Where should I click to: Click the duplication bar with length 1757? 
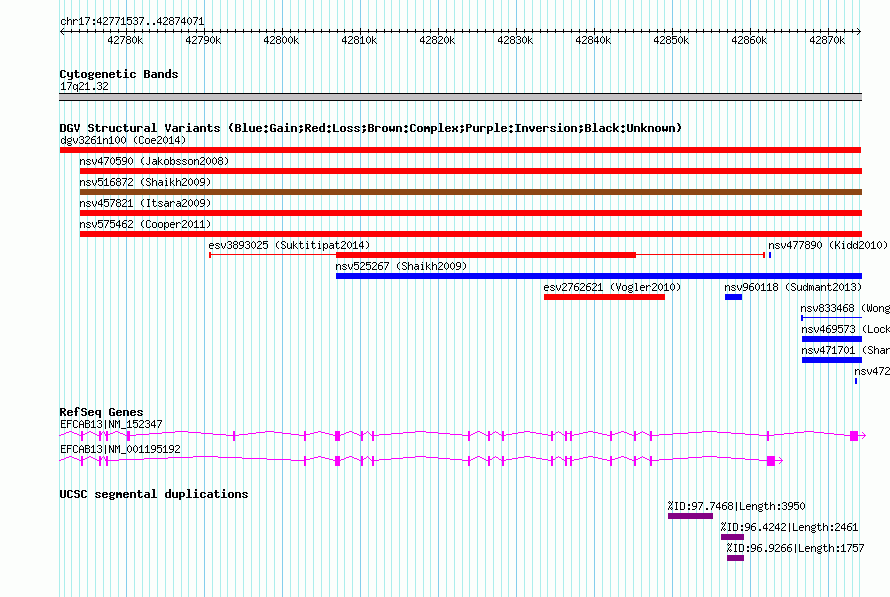735,558
